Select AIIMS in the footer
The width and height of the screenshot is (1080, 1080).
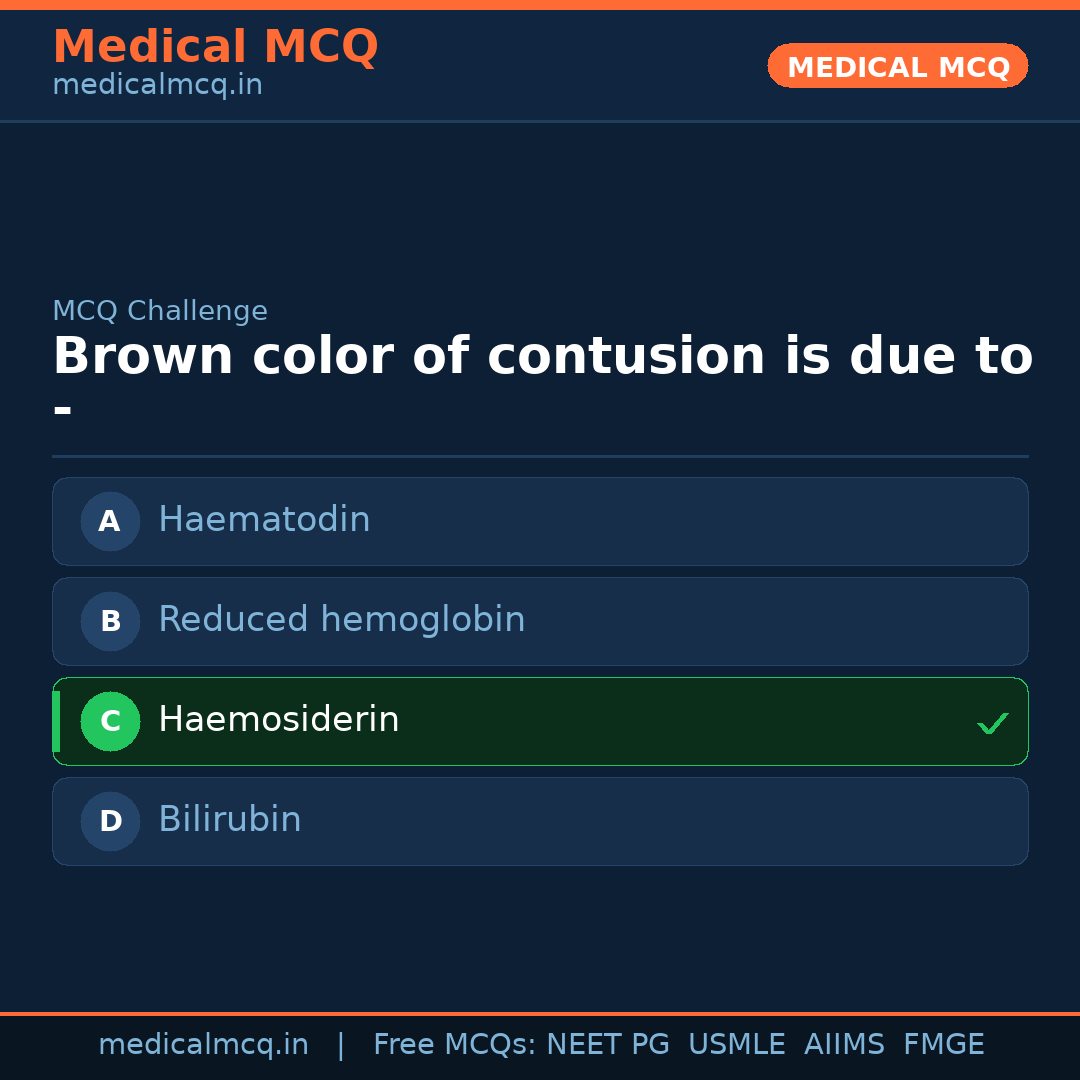[x=844, y=1045]
